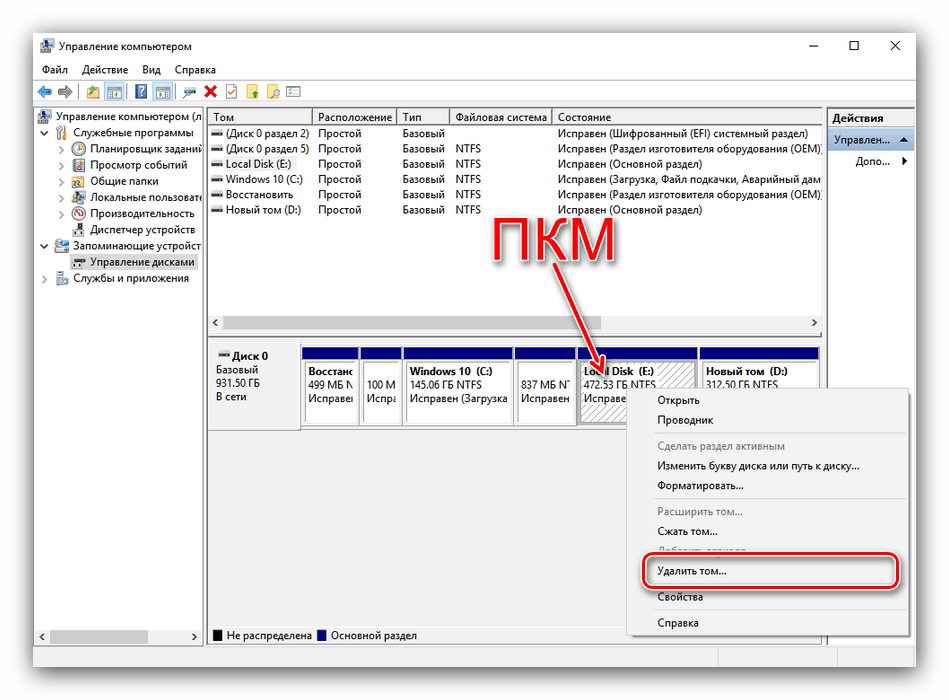
Task: Open the Действие menu
Action: (105, 70)
